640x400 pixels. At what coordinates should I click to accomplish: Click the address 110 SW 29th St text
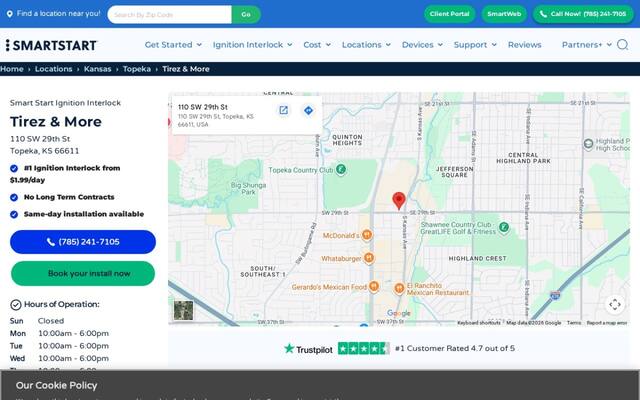pos(40,139)
